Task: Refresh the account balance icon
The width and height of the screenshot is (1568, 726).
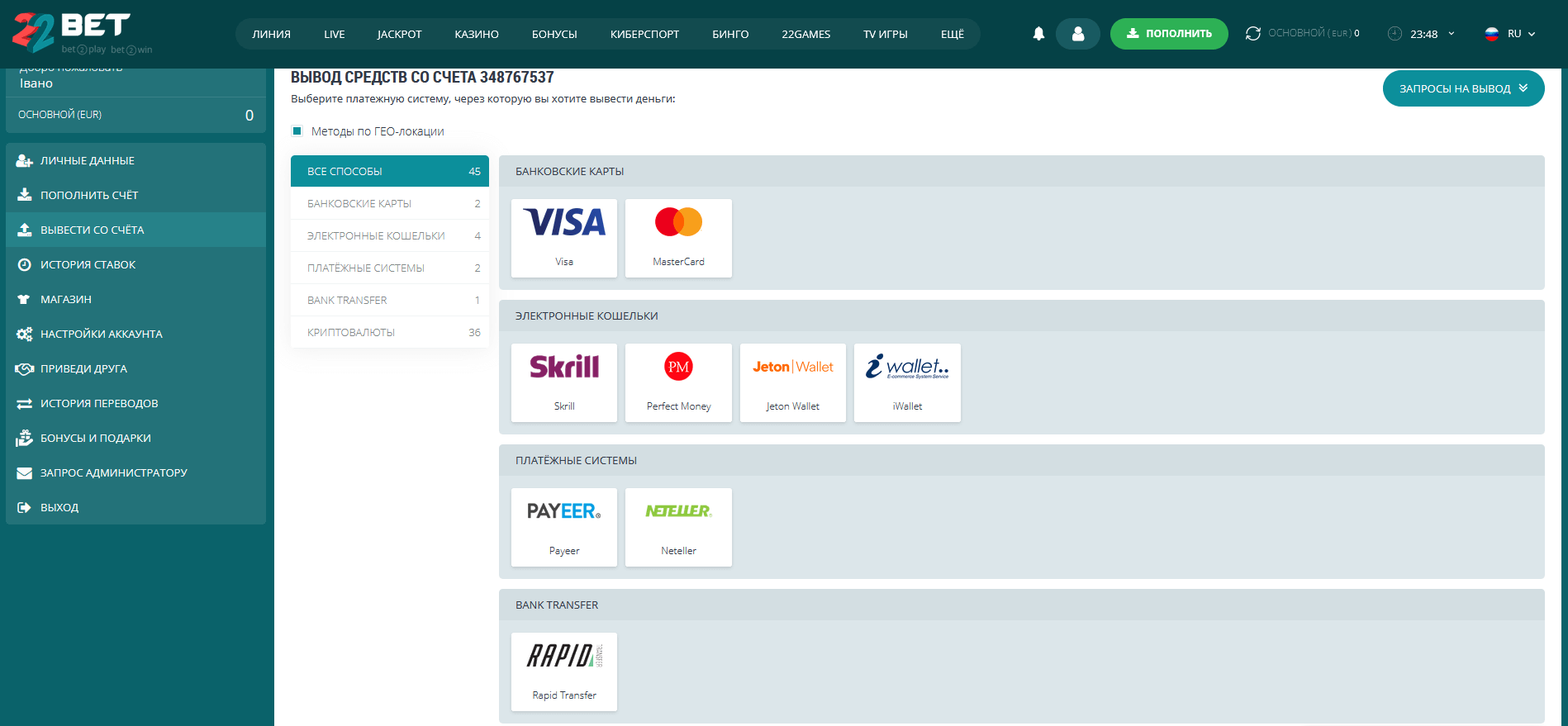Action: coord(1252,34)
